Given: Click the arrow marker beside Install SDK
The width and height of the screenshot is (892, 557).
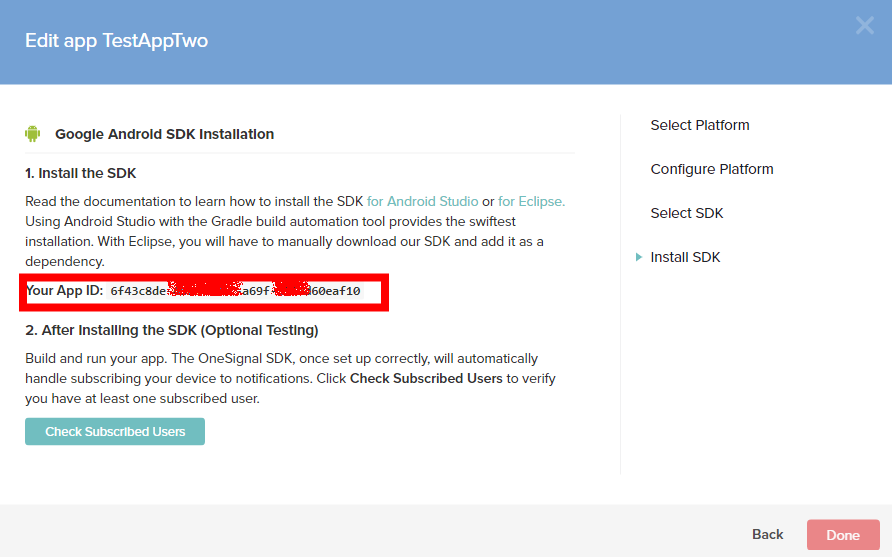Looking at the screenshot, I should pyautogui.click(x=638, y=257).
